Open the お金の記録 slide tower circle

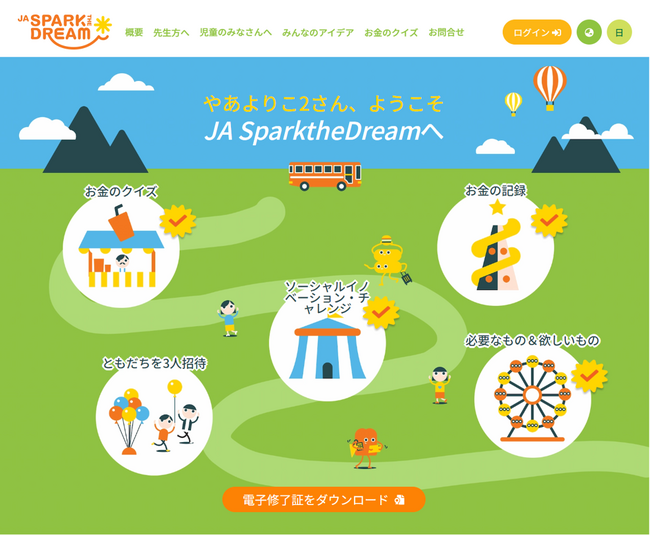pos(495,248)
